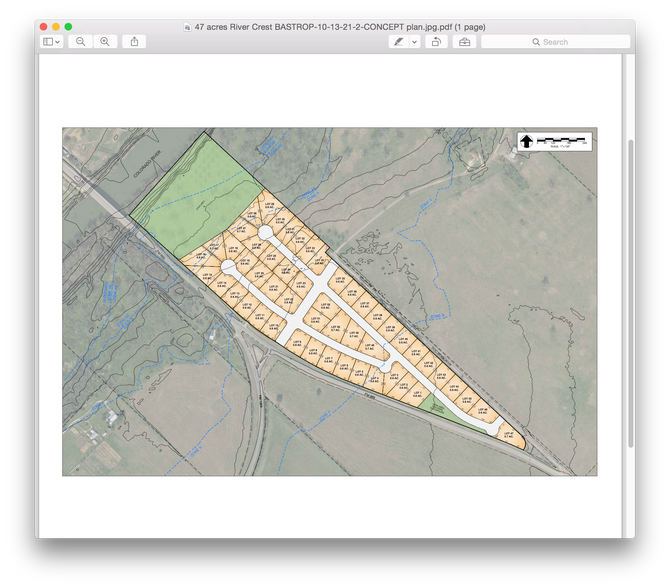The image size is (670, 588).
Task: Click the vertical scrollbar on the right
Action: 630,290
